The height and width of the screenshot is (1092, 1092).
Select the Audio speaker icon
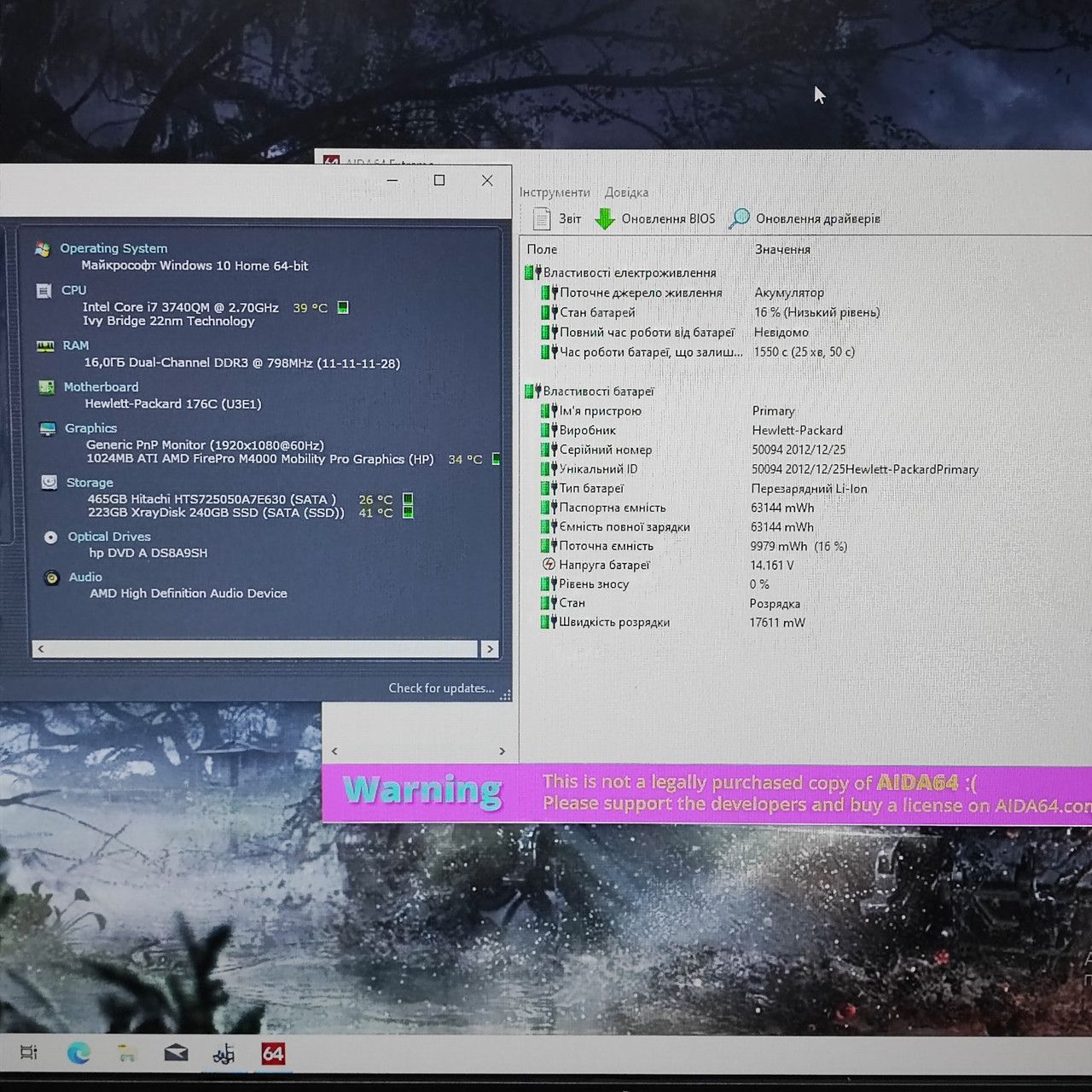pos(51,578)
